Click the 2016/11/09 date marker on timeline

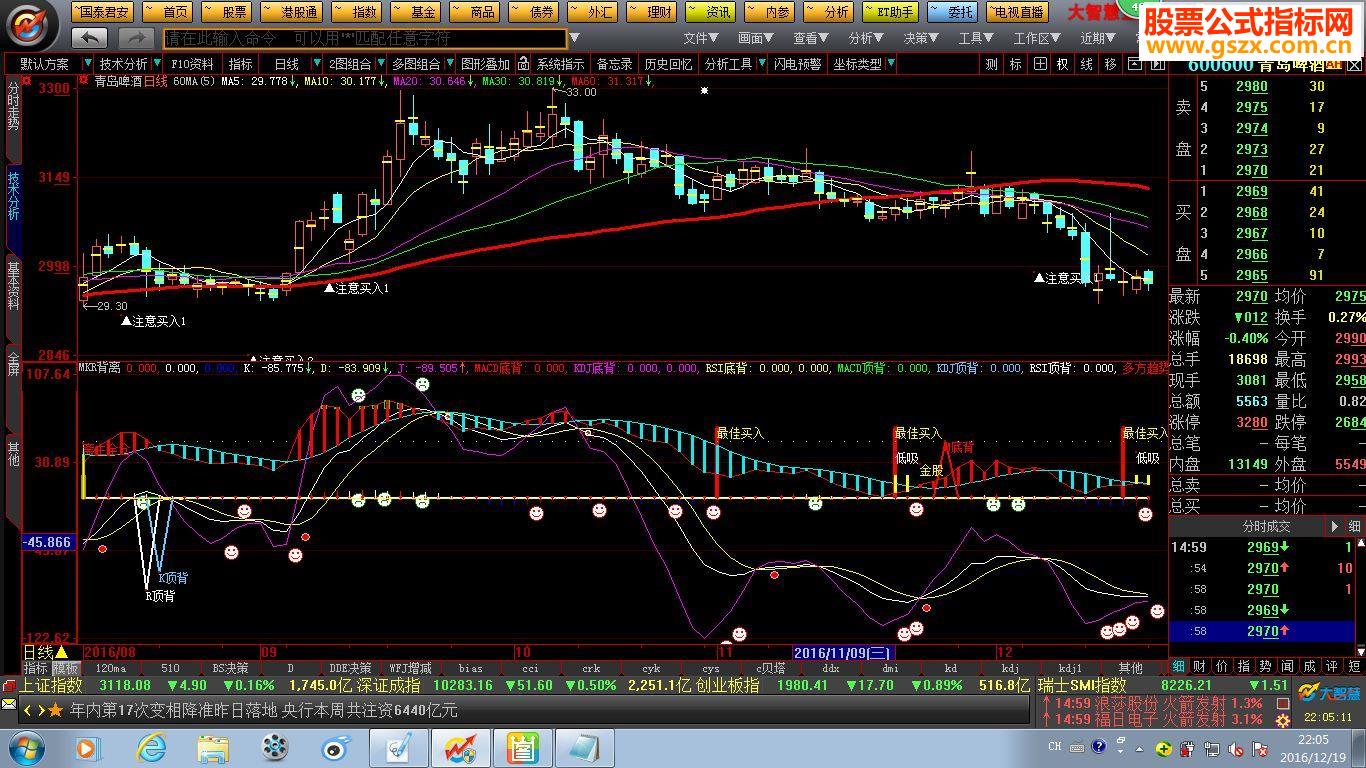click(841, 652)
